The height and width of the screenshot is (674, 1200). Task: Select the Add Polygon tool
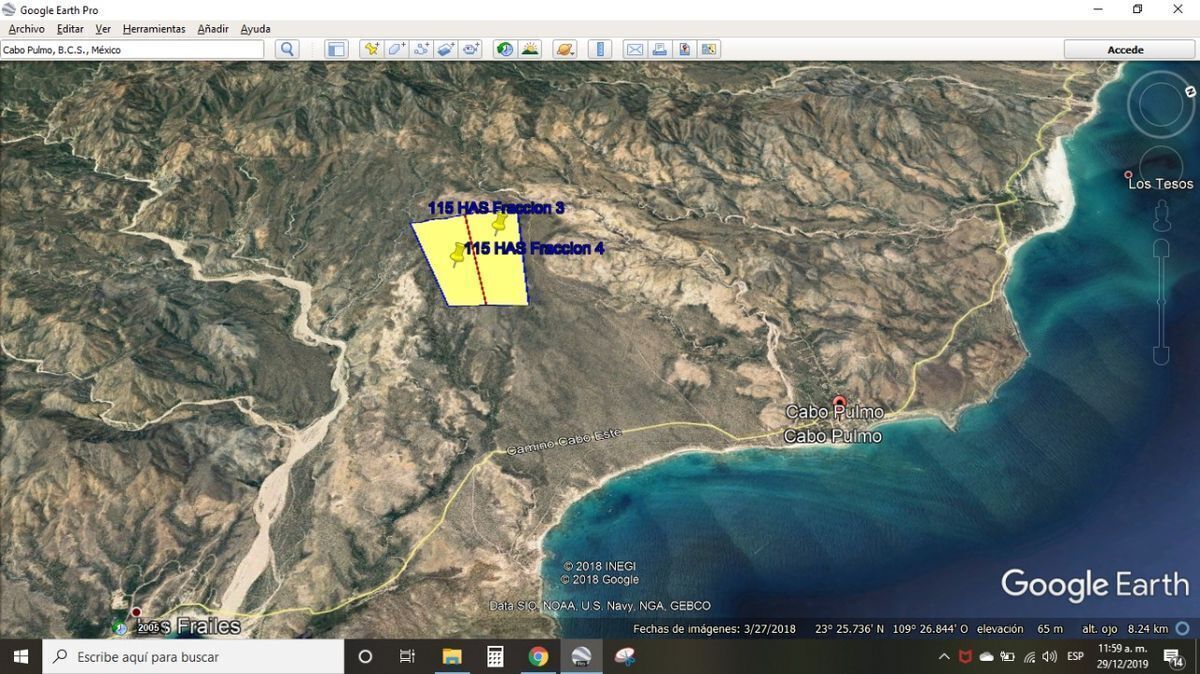[397, 49]
